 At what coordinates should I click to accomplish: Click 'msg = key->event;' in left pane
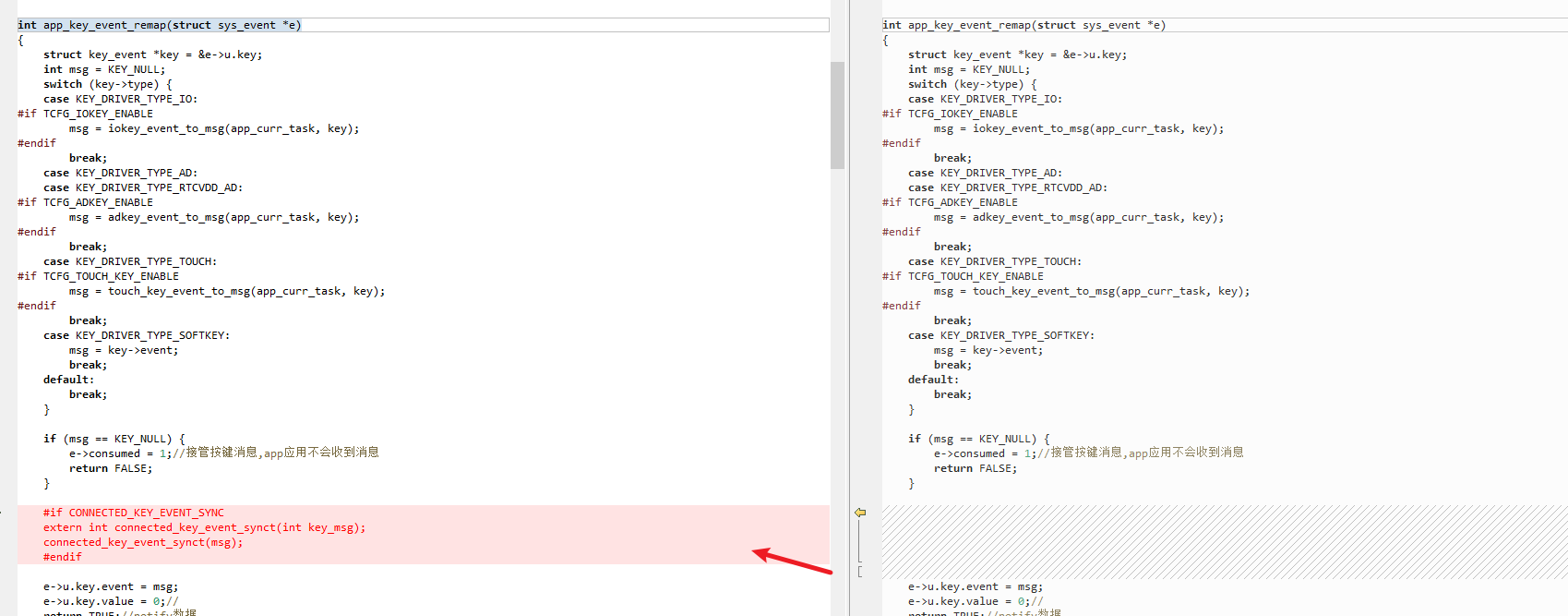pos(124,350)
